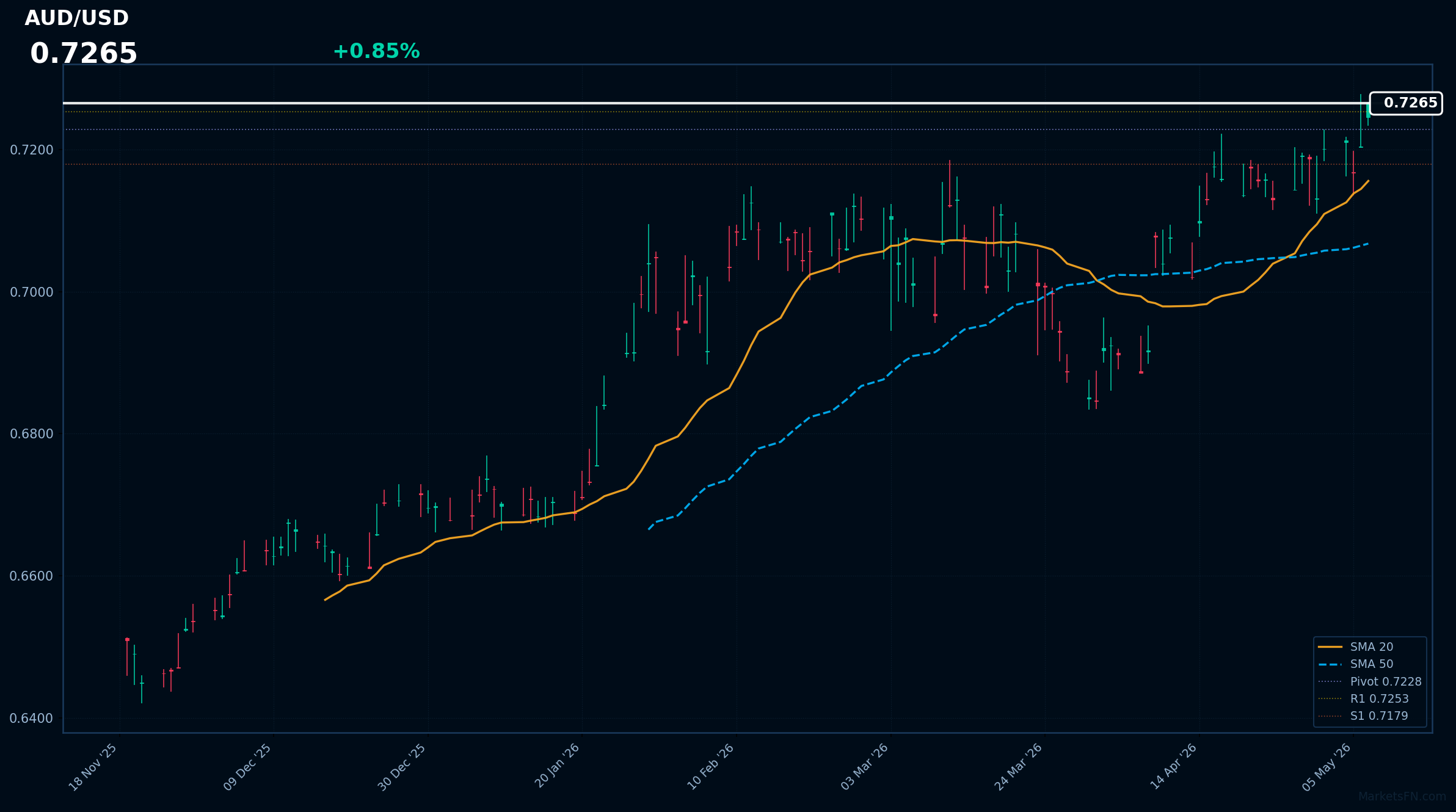Click the first red candle on the chart
The height and width of the screenshot is (812, 1456).
pos(127,656)
